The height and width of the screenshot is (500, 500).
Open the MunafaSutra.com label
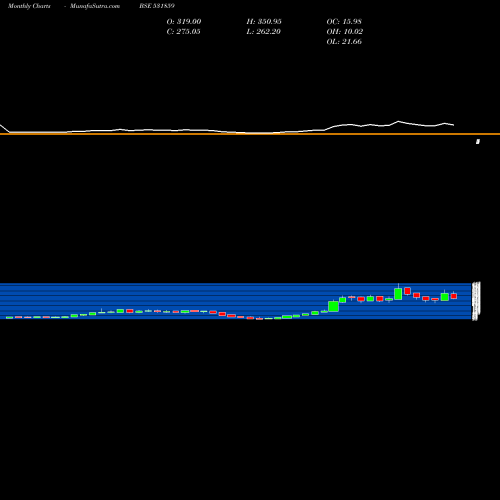pos(95,6)
